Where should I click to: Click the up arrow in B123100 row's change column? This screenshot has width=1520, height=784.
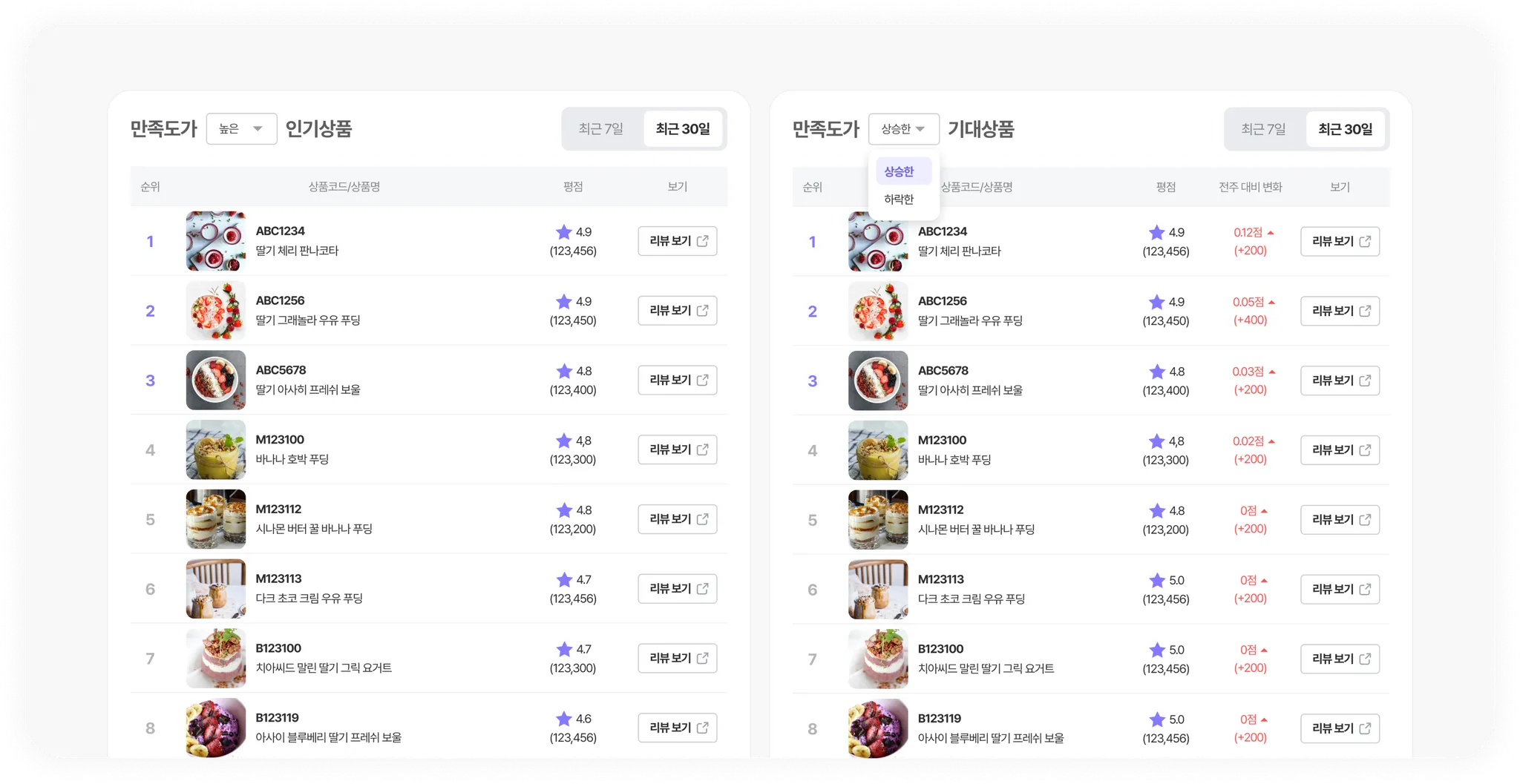pos(1264,650)
